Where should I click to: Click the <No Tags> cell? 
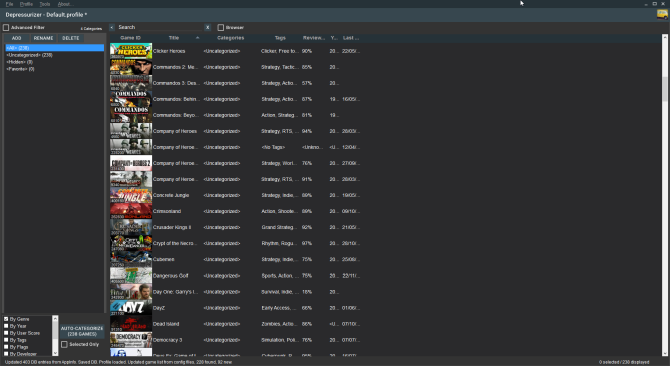[273, 147]
